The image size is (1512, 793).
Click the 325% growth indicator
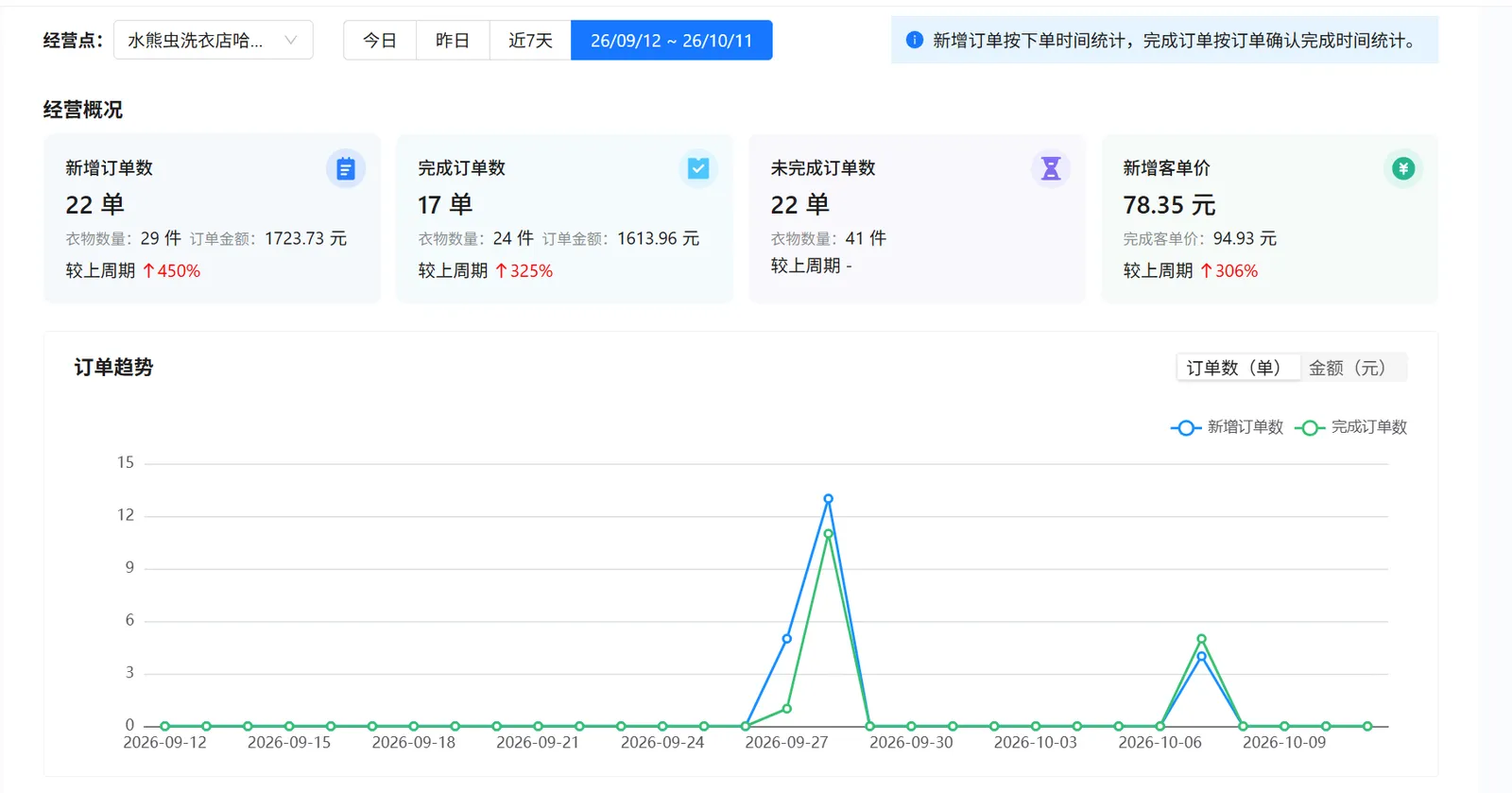tap(524, 271)
